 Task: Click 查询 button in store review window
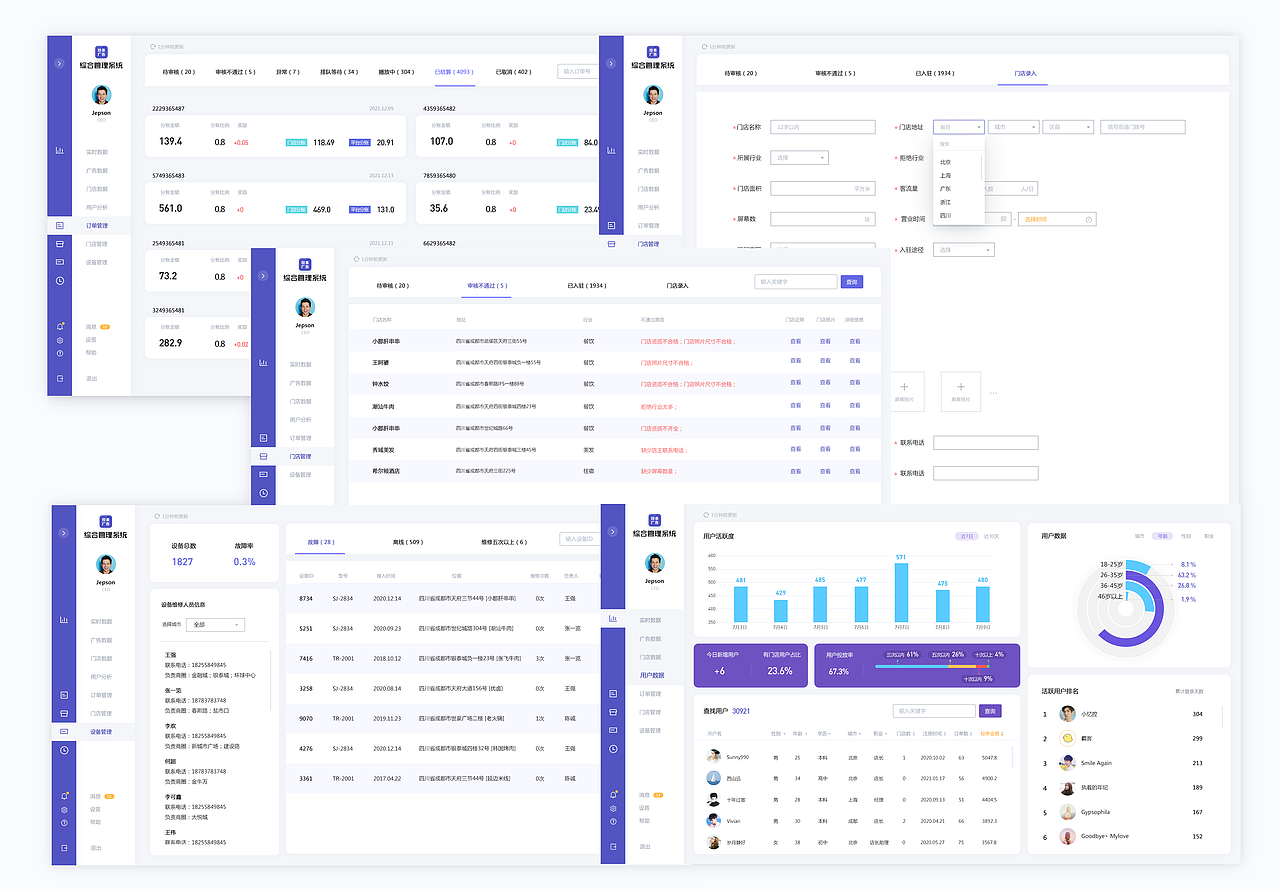(x=852, y=282)
